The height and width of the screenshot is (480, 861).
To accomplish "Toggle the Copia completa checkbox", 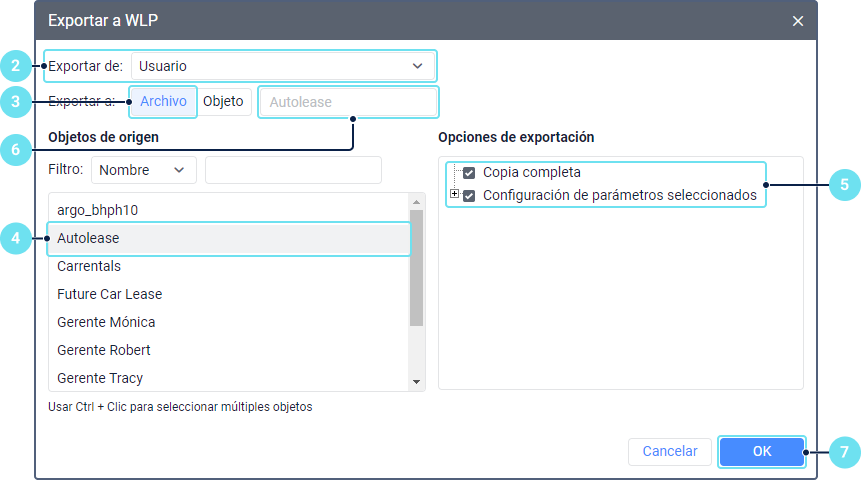I will pyautogui.click(x=469, y=173).
